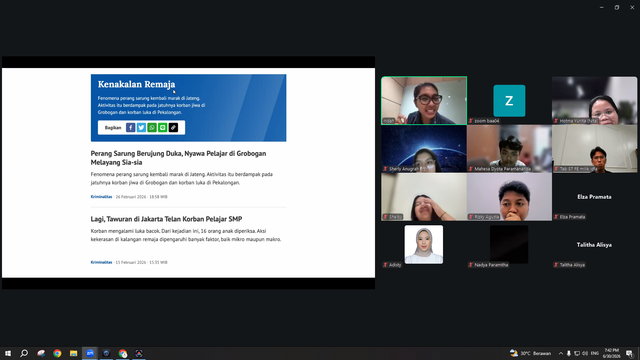Viewport: 640px width, 360px height.
Task: Open the notification center icon
Action: click(629, 353)
